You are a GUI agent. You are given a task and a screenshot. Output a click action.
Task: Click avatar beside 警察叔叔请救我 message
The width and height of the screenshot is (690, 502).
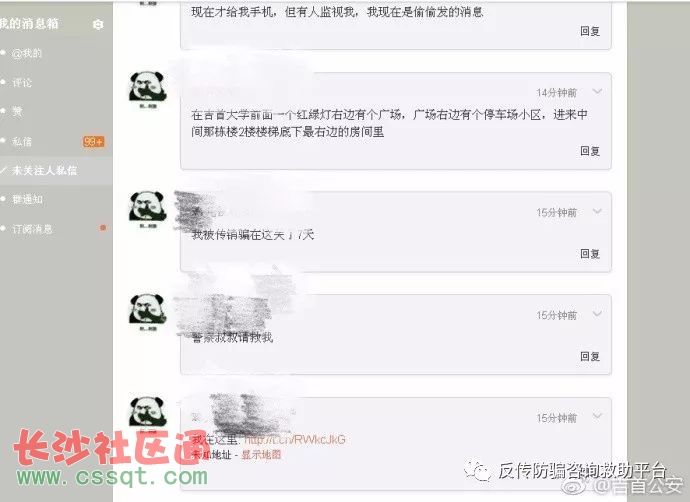pos(147,312)
